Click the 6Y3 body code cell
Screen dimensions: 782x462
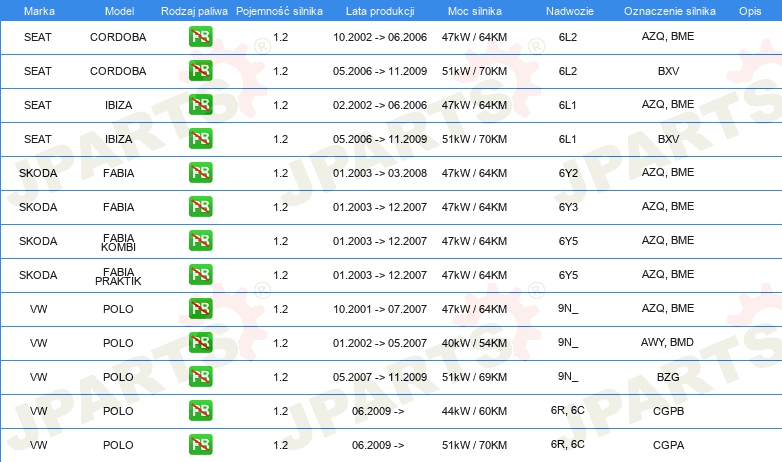568,207
